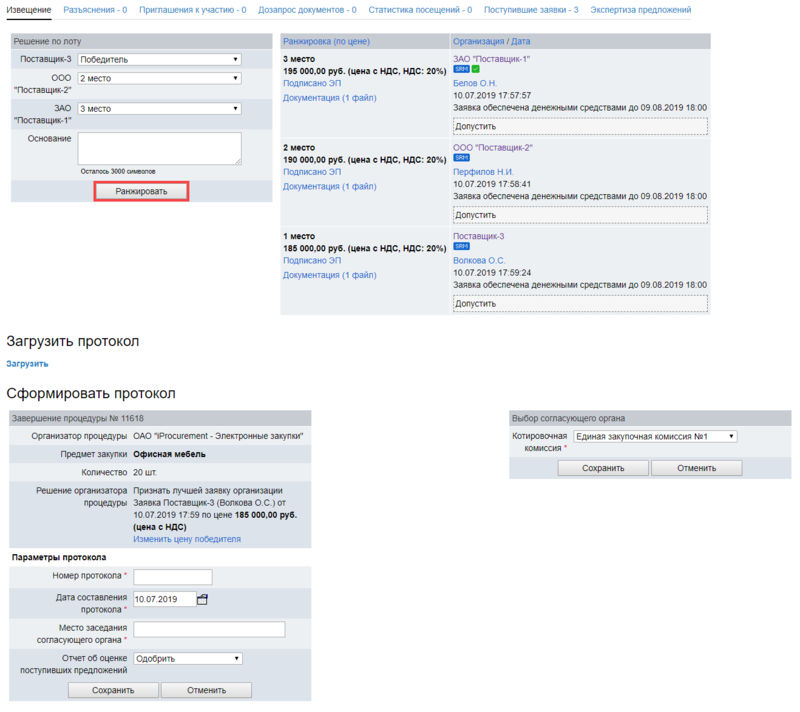Click the green checkmark badge for Поставщик-1
Viewport: 800px width, 712px height.
475,70
